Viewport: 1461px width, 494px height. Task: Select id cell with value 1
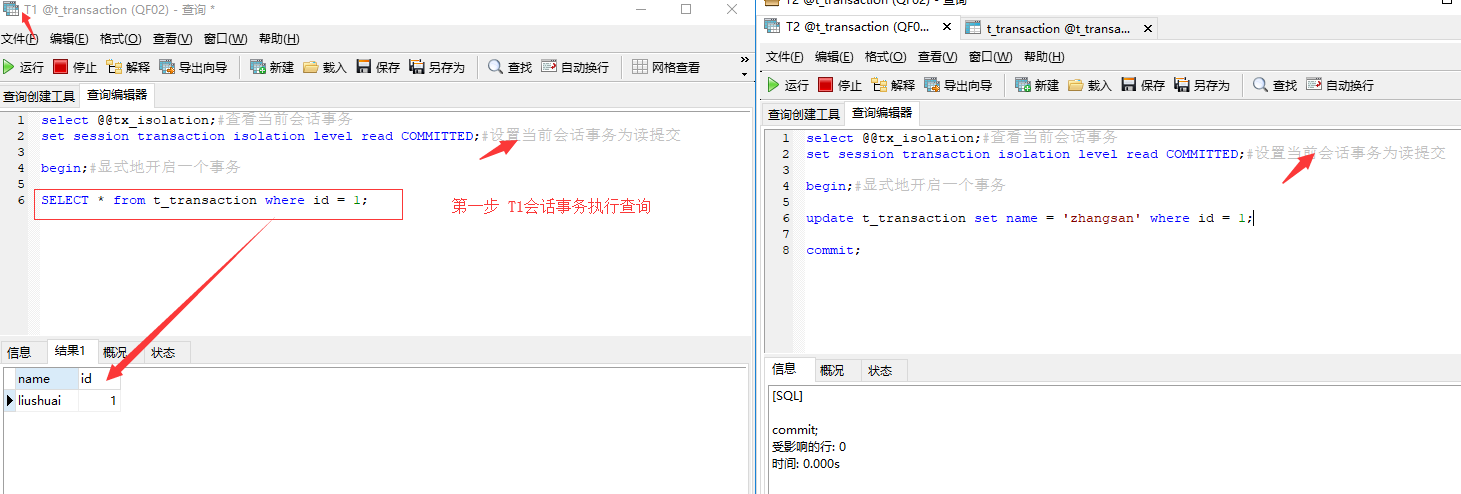99,400
